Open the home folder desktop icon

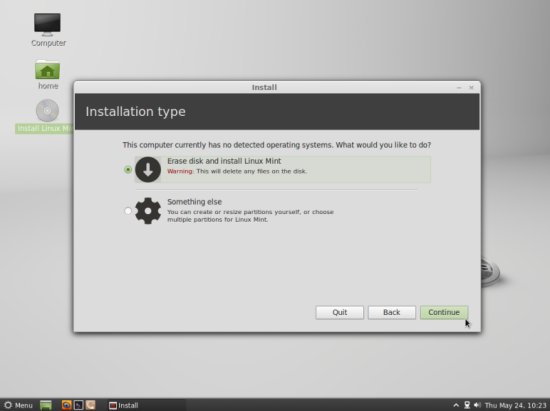[x=48, y=75]
